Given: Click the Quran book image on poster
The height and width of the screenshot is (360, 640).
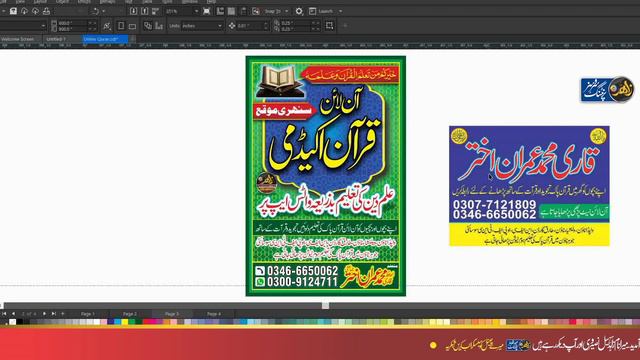Looking at the screenshot, I should tap(280, 81).
